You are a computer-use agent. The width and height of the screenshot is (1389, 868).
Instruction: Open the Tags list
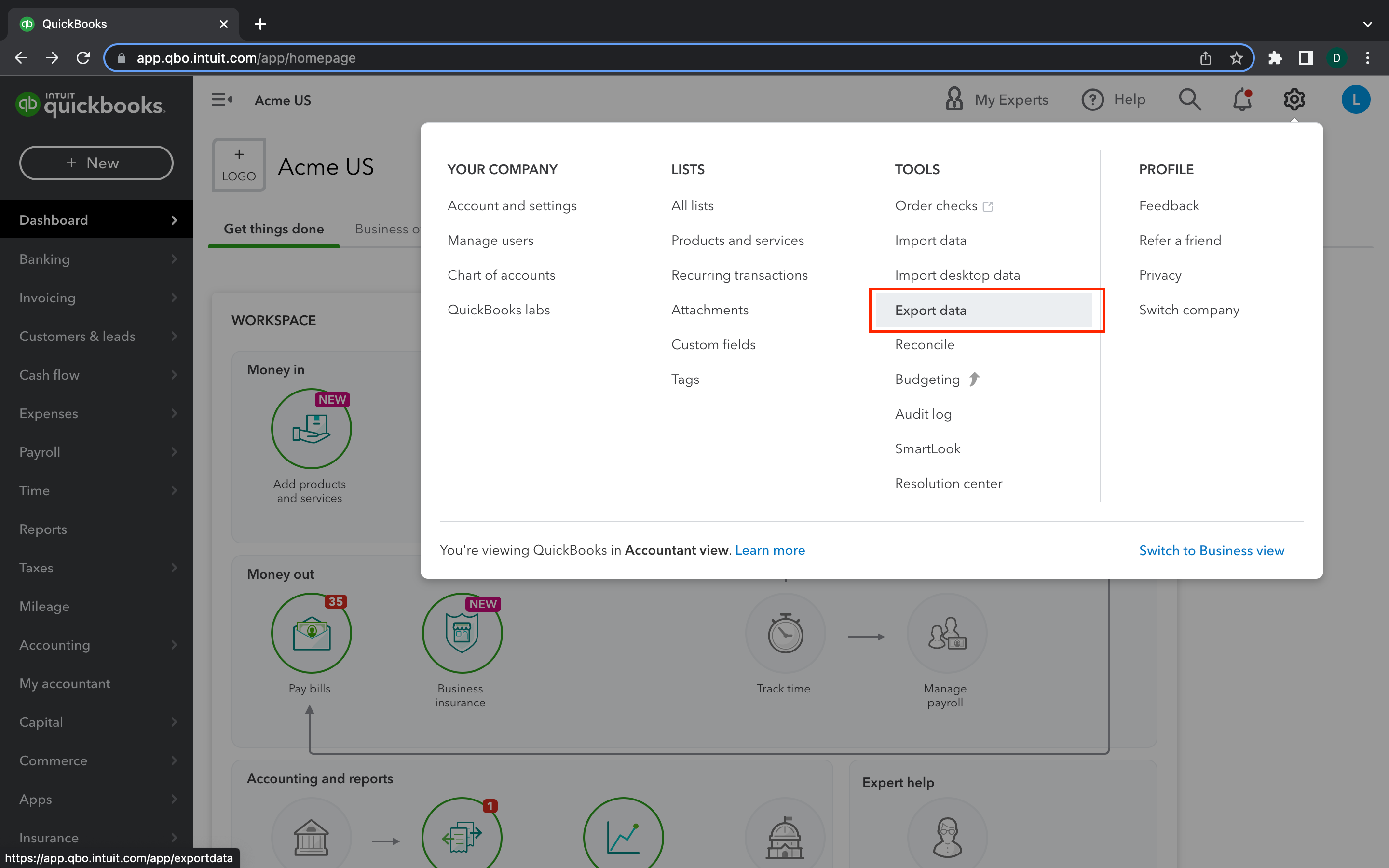pyautogui.click(x=685, y=380)
